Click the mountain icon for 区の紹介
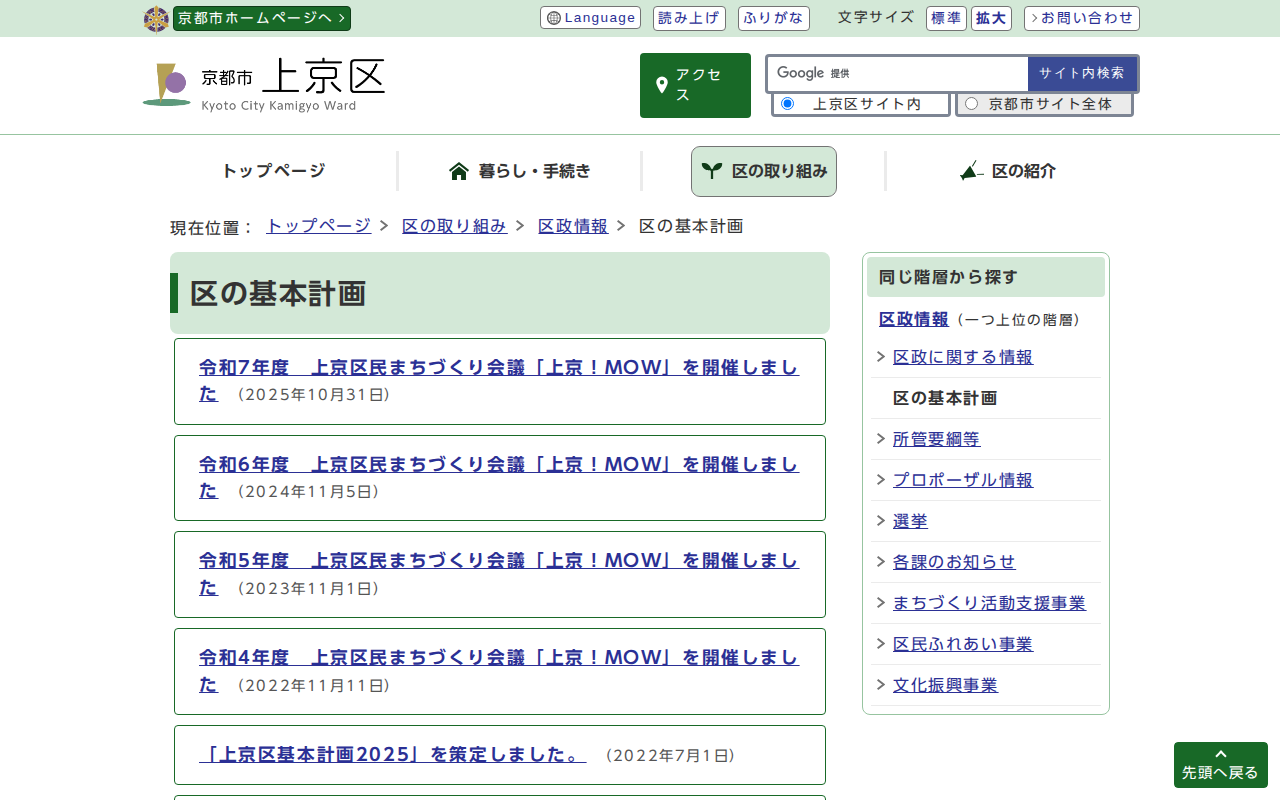 point(971,171)
